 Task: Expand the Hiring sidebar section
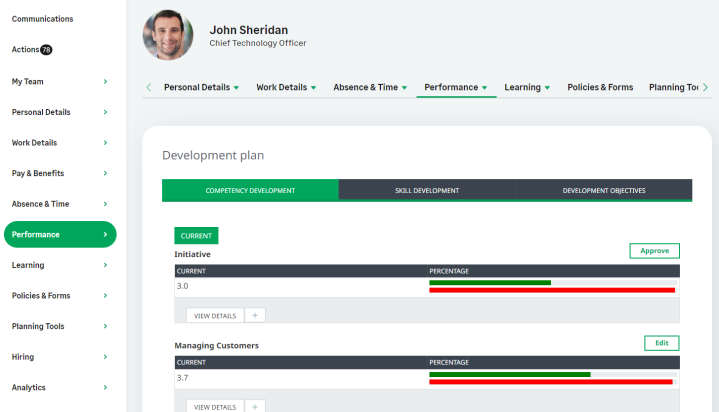click(x=105, y=357)
